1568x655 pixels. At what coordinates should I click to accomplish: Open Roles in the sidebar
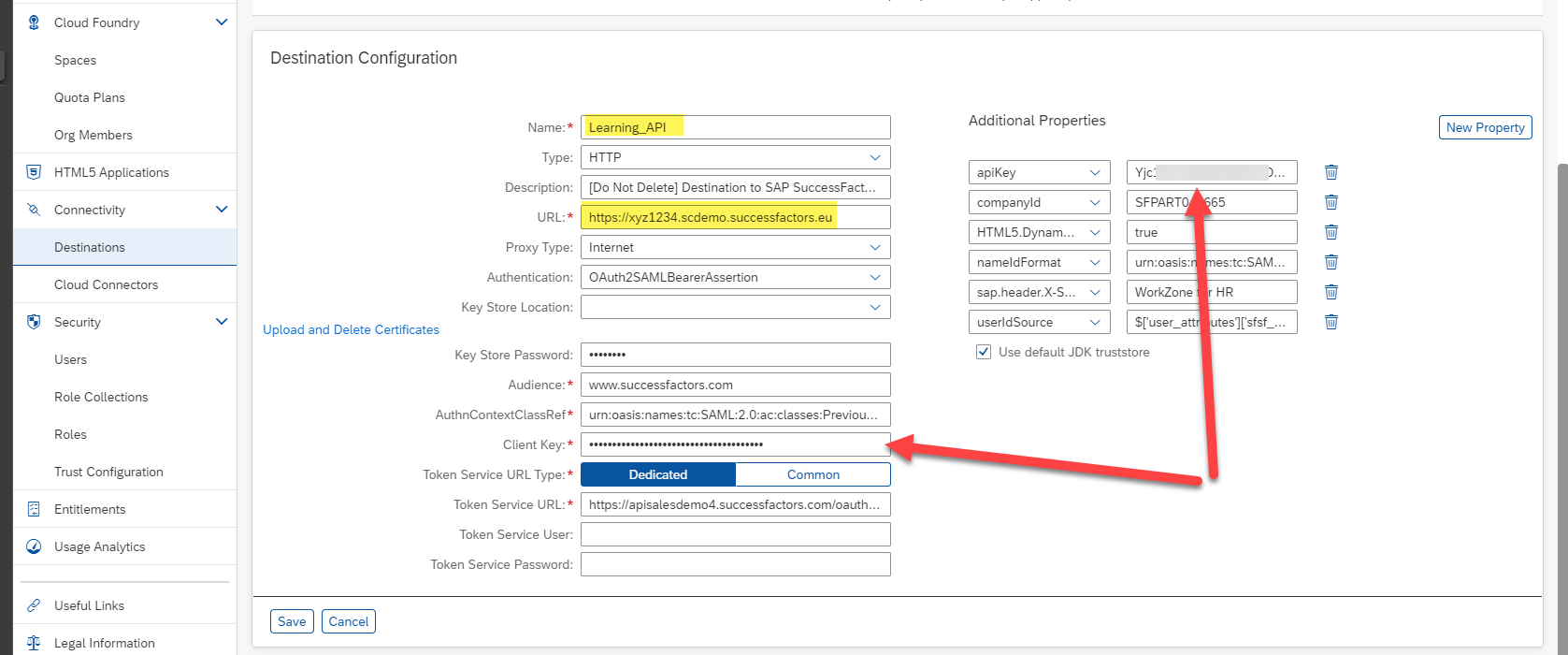tap(124, 434)
